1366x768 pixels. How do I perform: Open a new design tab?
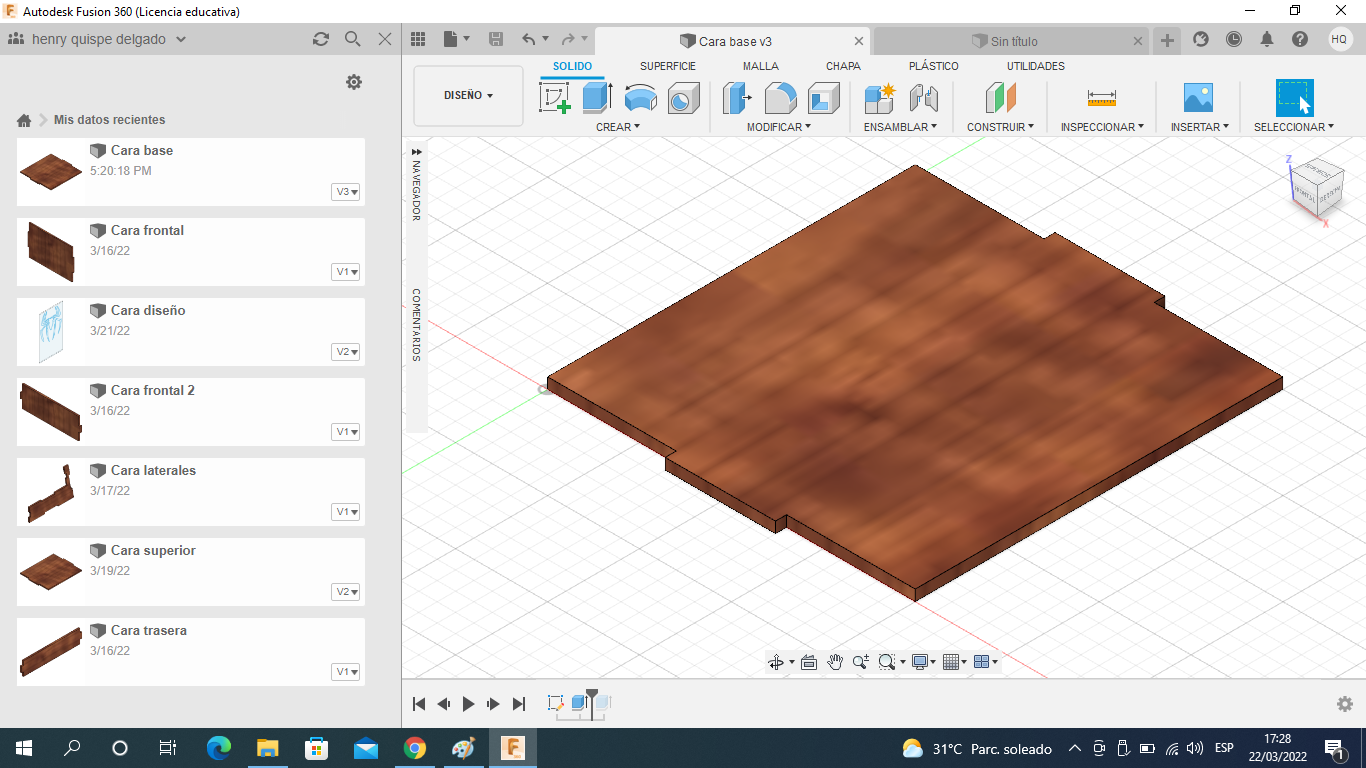1167,40
